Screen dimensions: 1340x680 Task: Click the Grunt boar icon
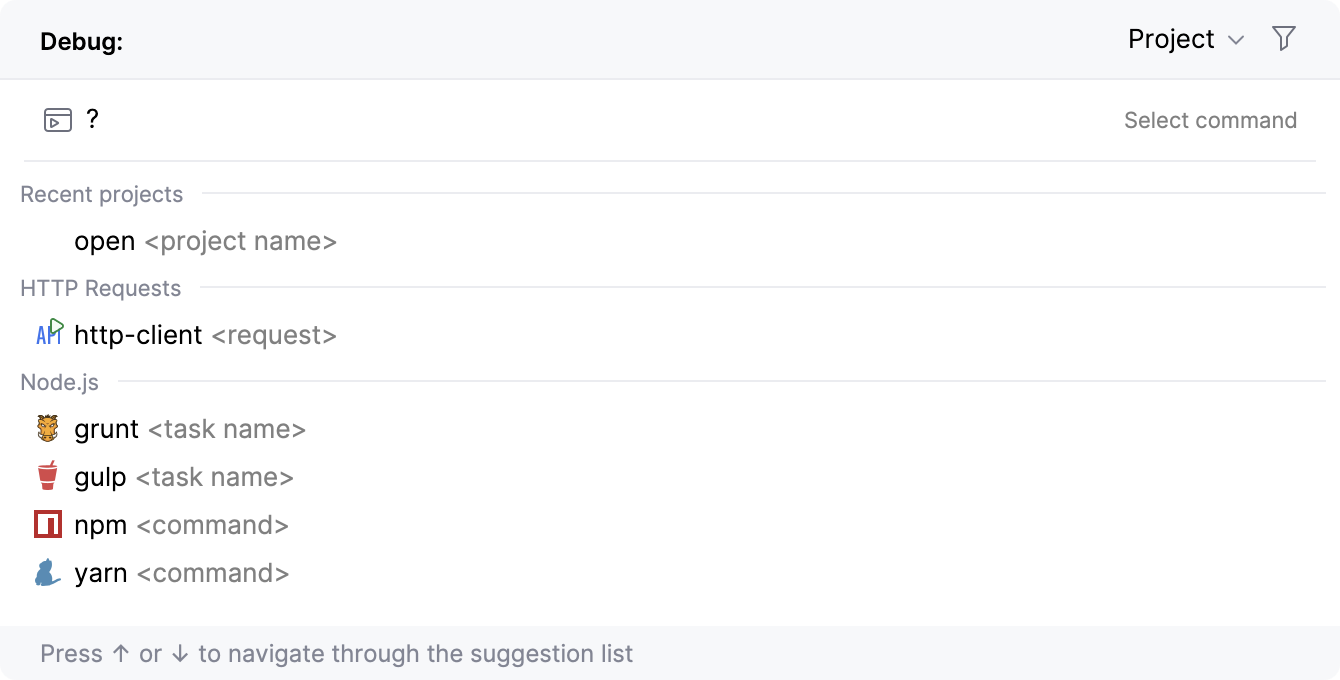(48, 429)
